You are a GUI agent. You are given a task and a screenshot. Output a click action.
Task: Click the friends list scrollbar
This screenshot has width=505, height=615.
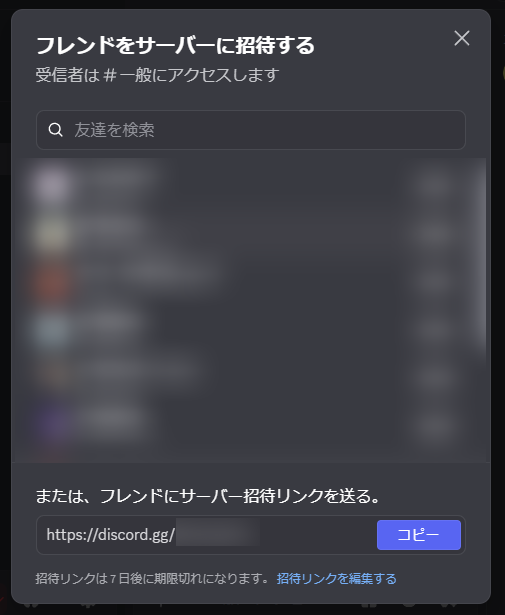tap(480, 255)
